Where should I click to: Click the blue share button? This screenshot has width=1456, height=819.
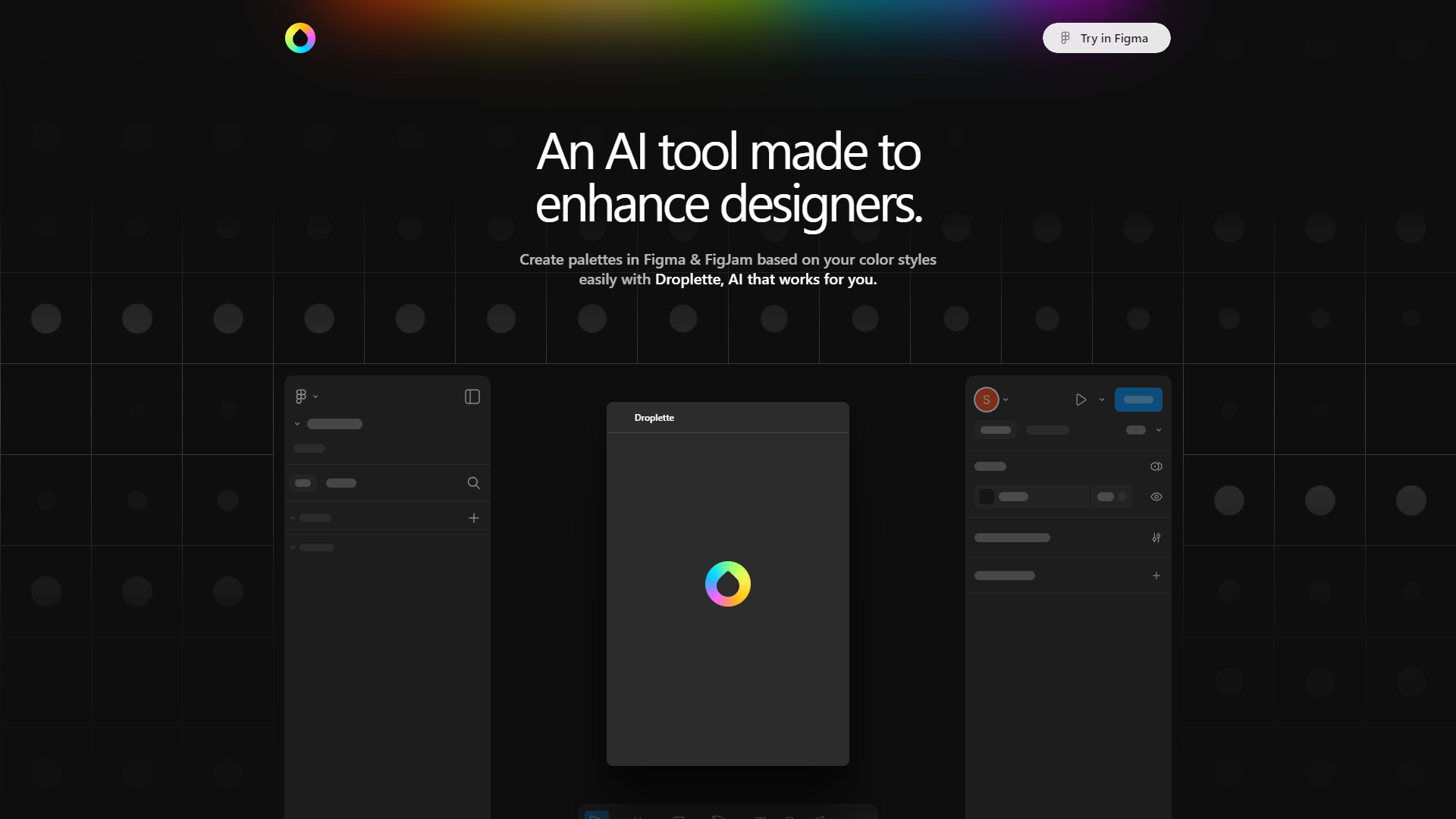1138,400
